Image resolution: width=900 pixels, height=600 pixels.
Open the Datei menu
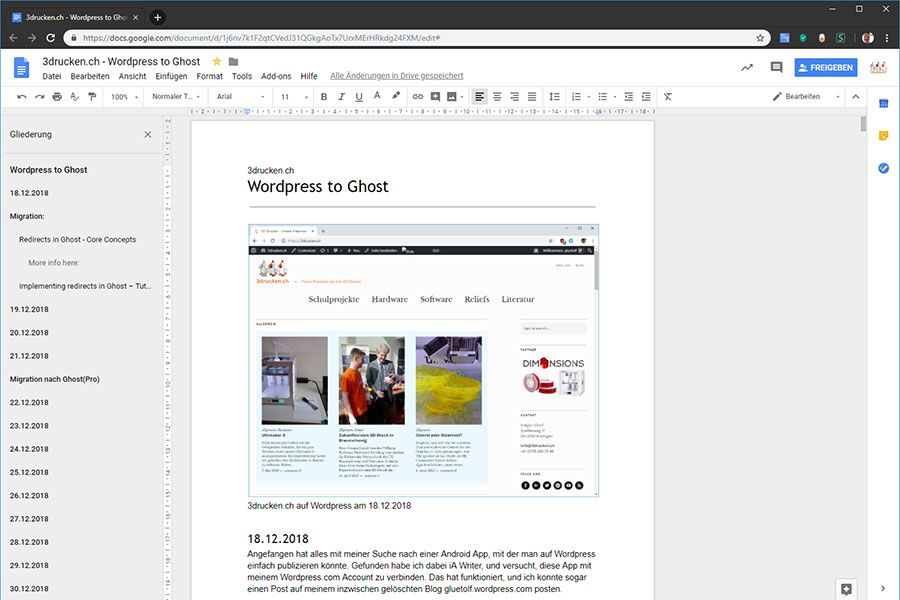pos(52,76)
